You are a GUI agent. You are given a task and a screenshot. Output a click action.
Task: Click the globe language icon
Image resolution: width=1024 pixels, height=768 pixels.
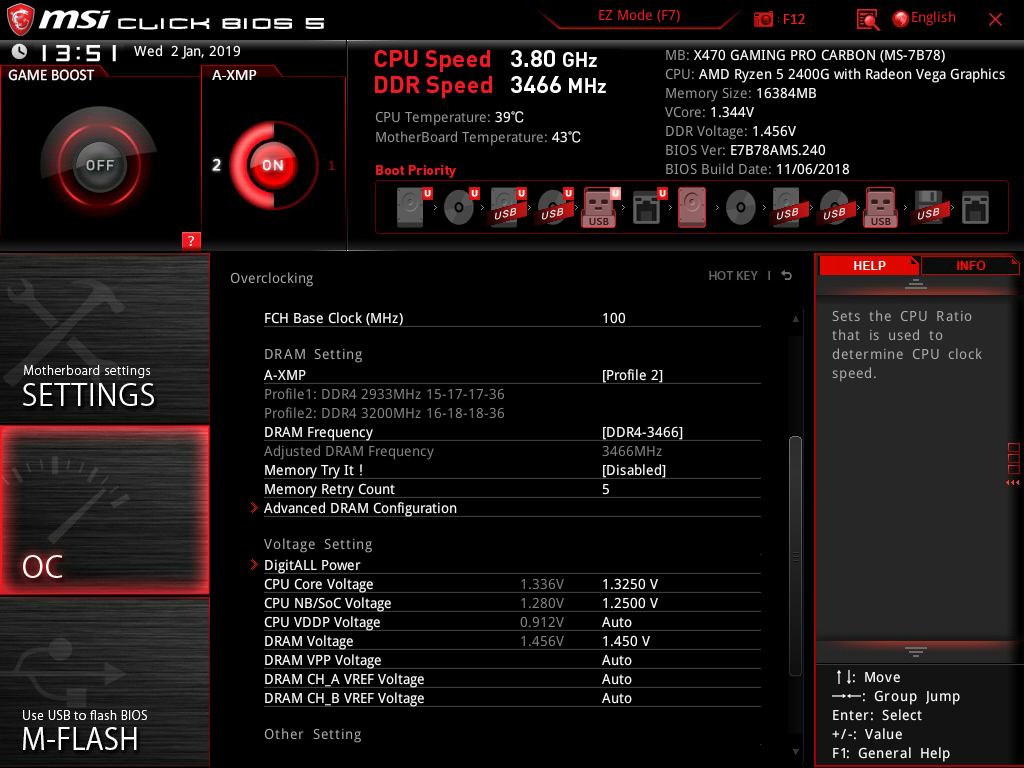point(900,19)
